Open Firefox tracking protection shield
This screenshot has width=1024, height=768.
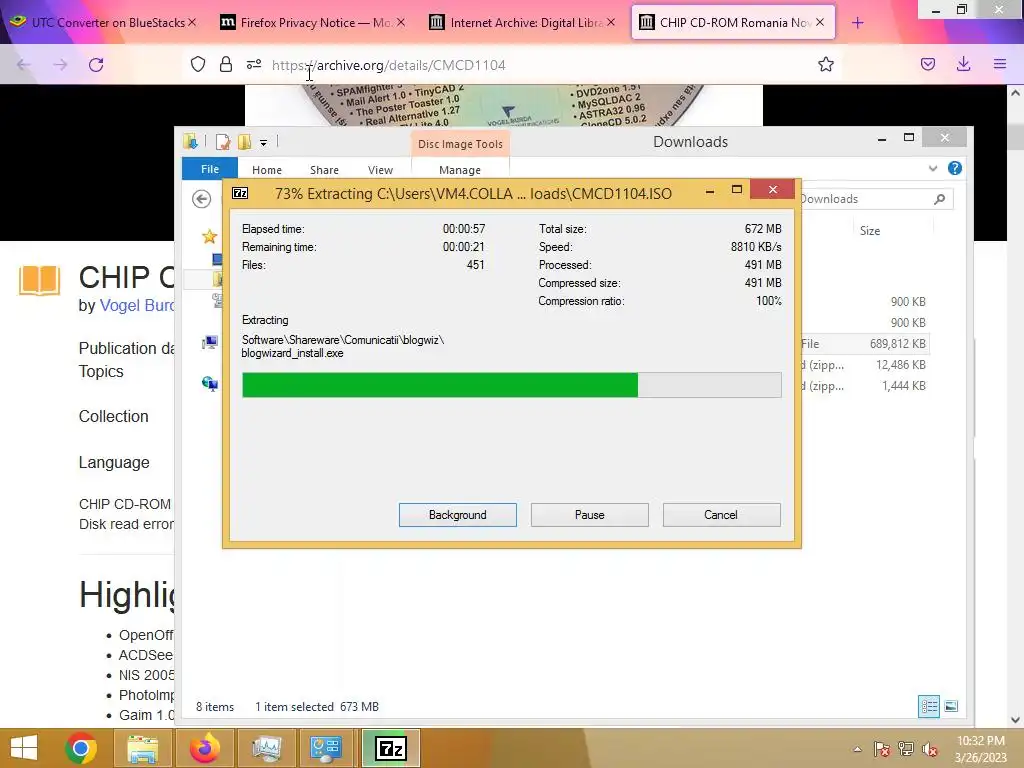198,64
